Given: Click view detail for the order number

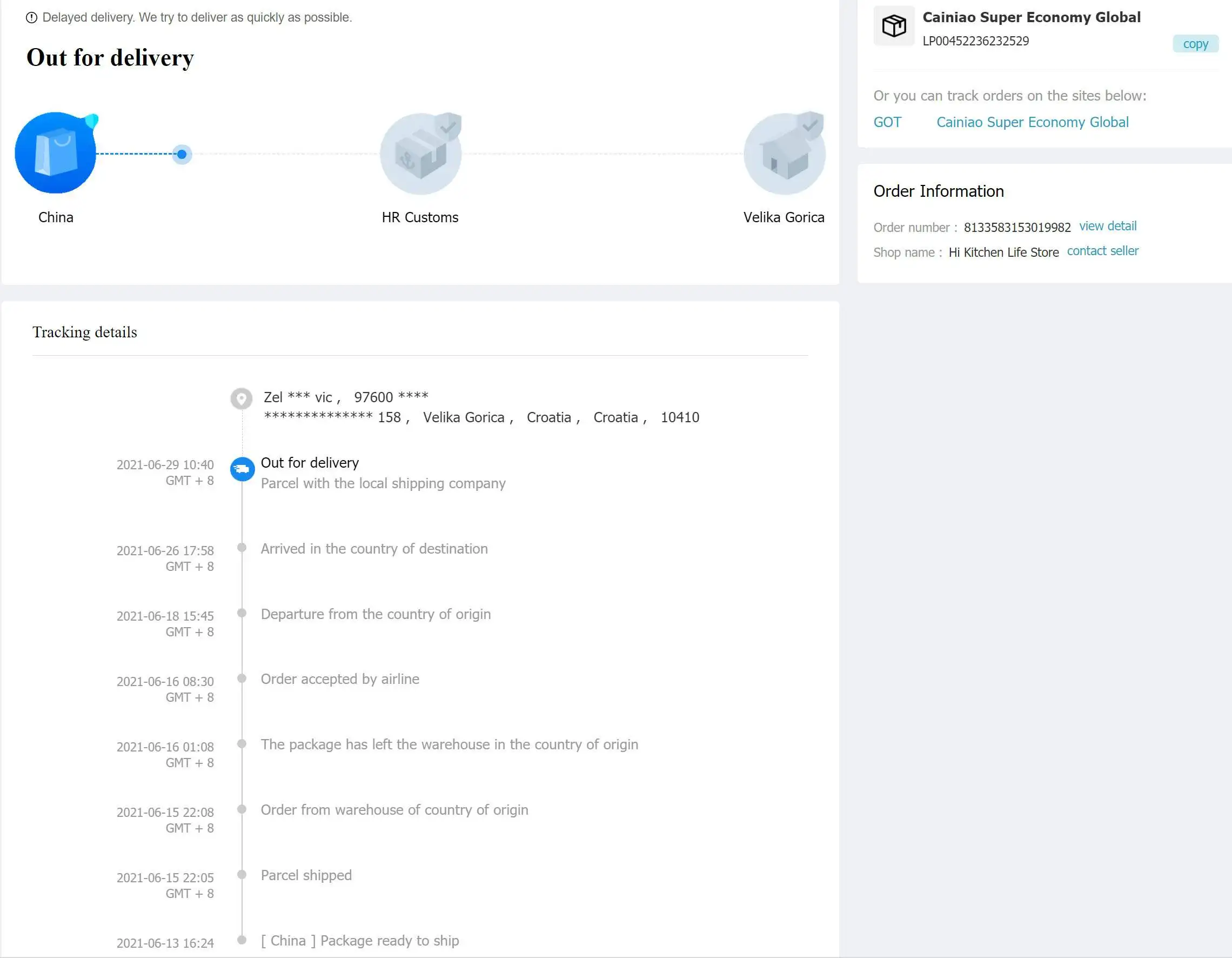Looking at the screenshot, I should (1107, 226).
